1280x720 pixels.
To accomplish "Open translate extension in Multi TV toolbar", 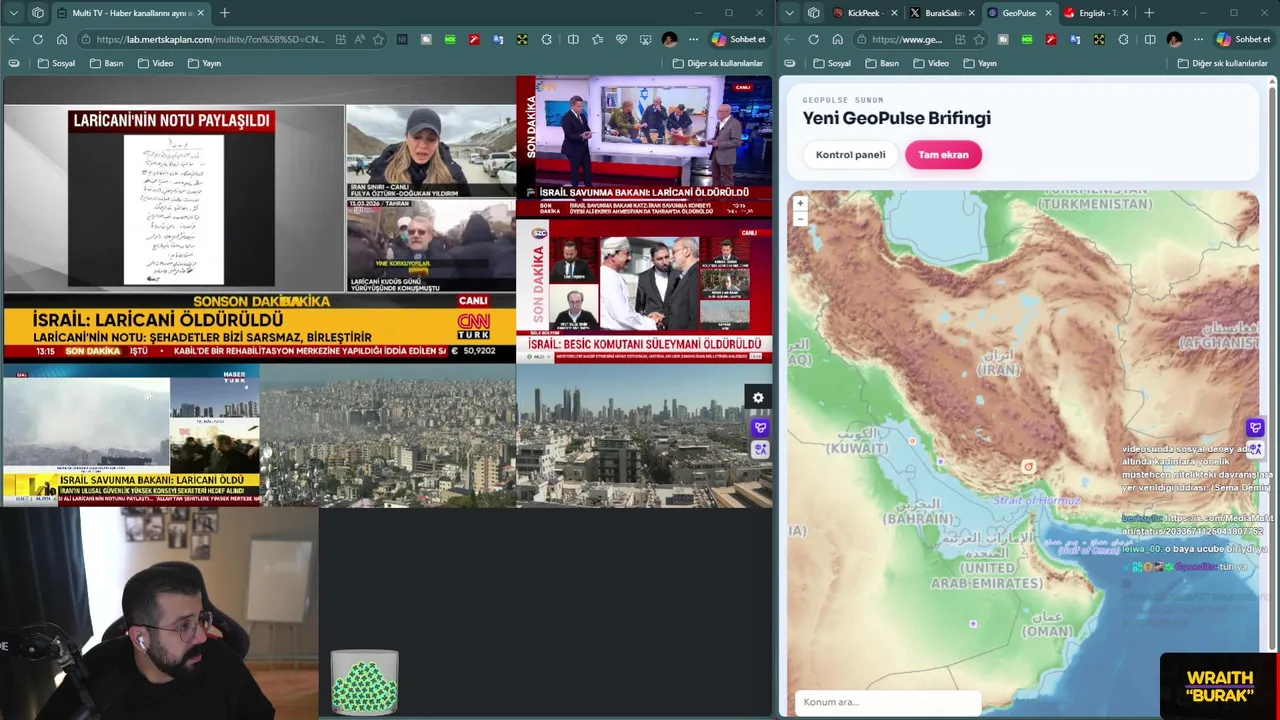I will [x=498, y=39].
